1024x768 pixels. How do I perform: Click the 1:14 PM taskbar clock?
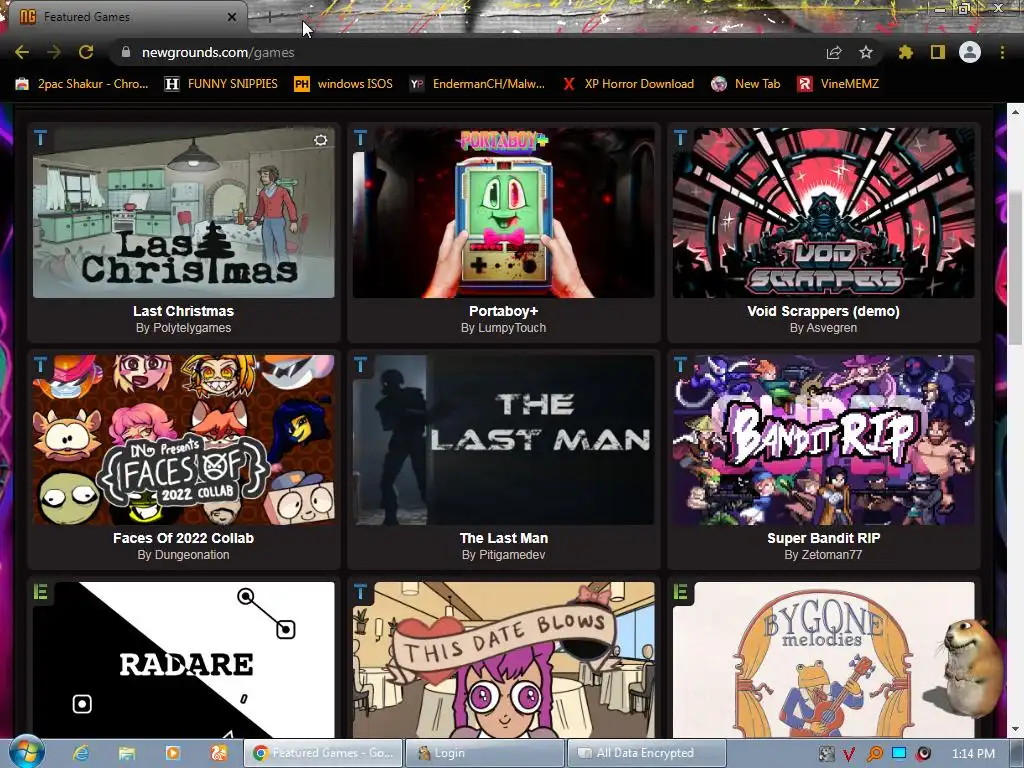pos(973,754)
